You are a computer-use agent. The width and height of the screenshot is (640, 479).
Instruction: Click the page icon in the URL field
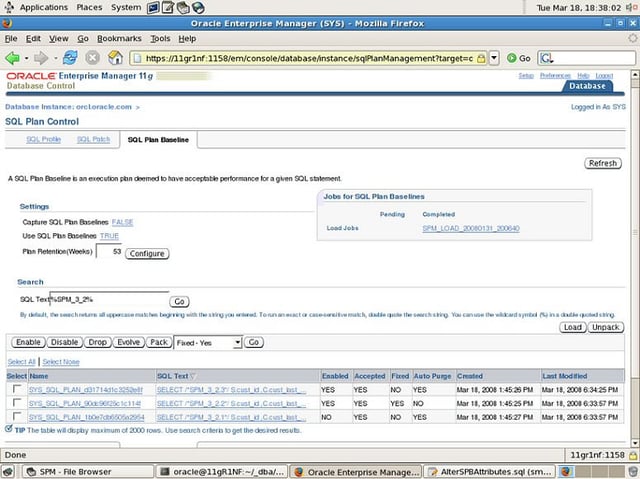138,58
